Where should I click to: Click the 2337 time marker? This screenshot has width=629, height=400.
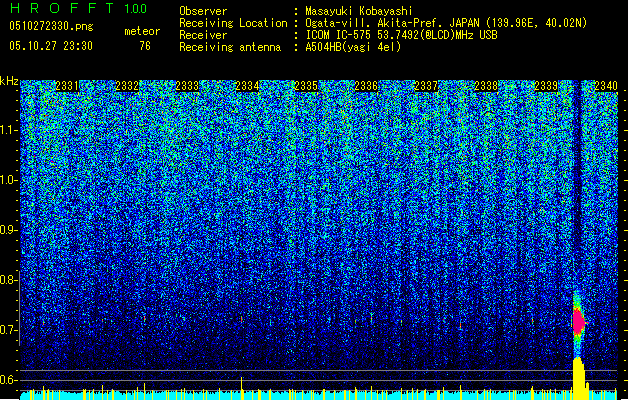pyautogui.click(x=426, y=86)
